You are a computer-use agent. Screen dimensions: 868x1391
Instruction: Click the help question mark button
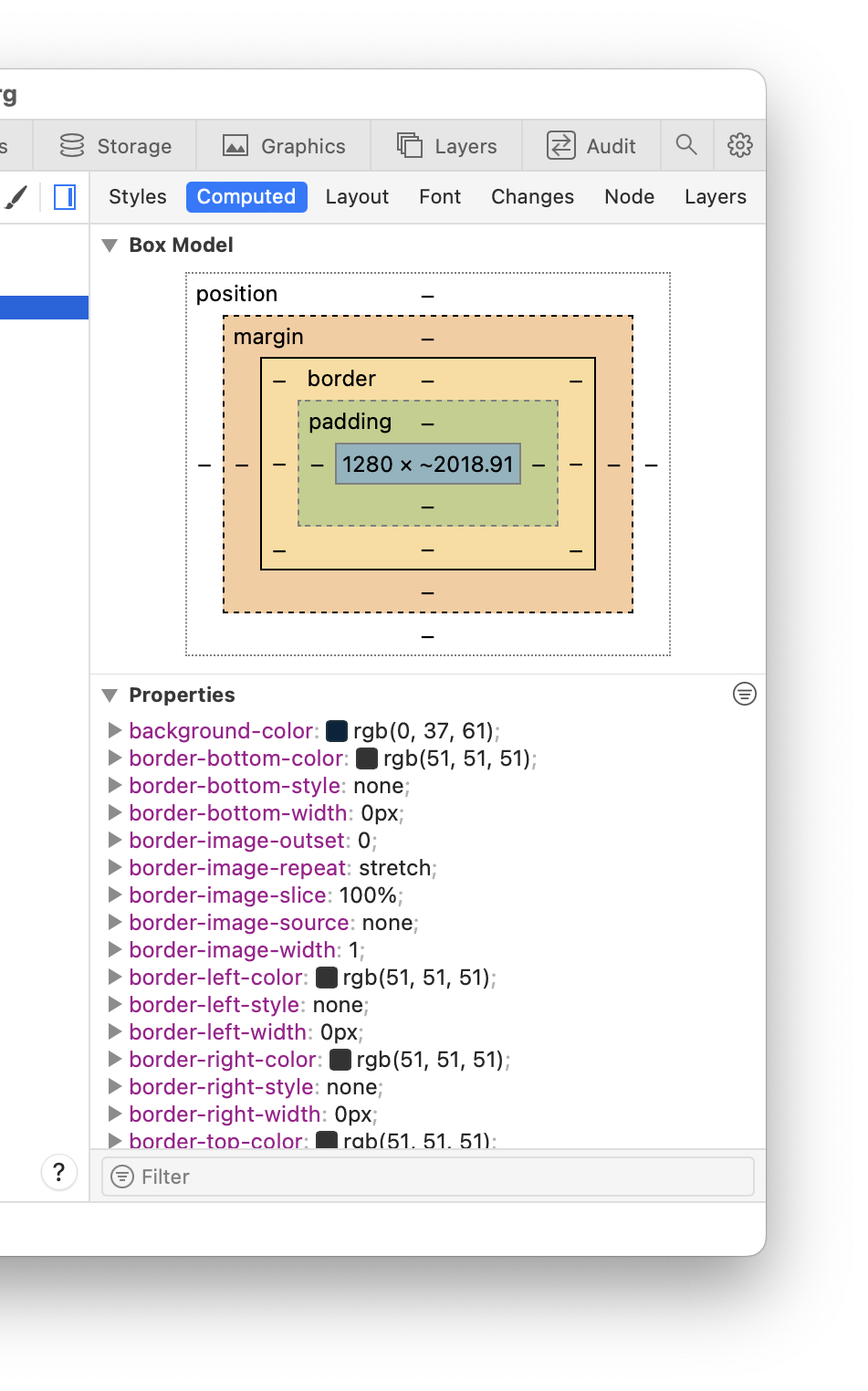click(59, 1172)
